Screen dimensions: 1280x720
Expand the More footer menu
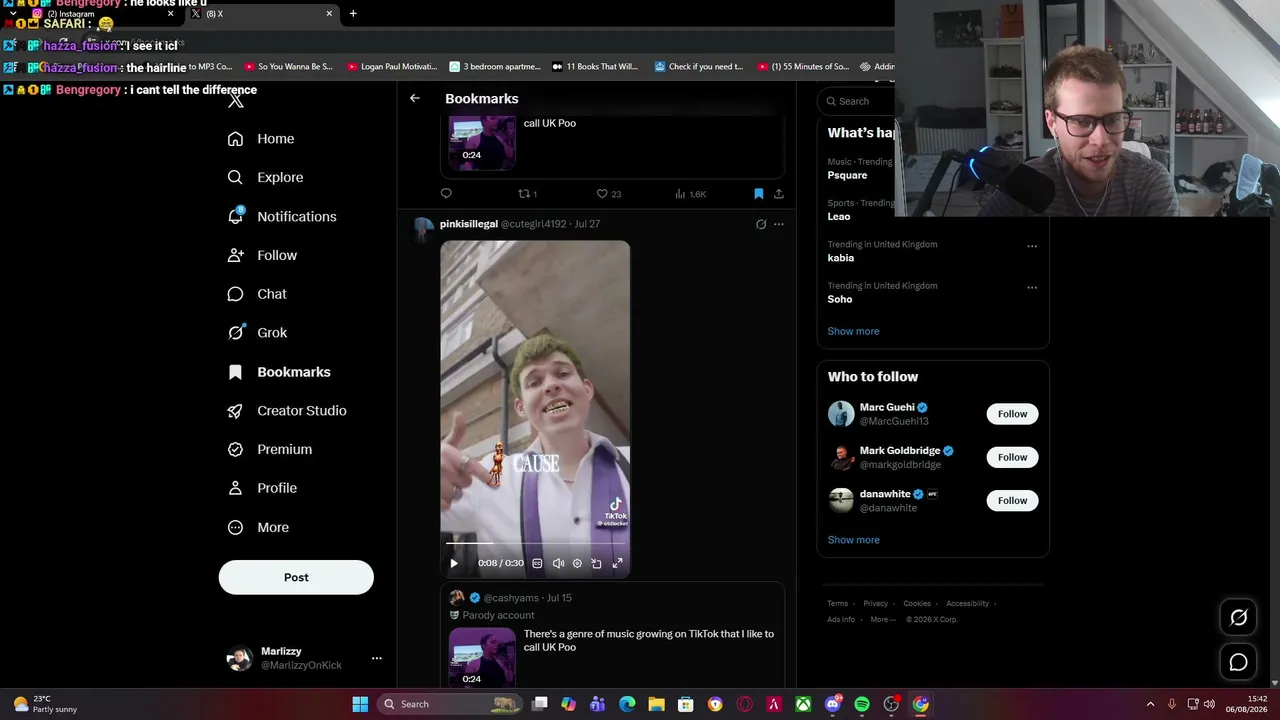coord(883,620)
